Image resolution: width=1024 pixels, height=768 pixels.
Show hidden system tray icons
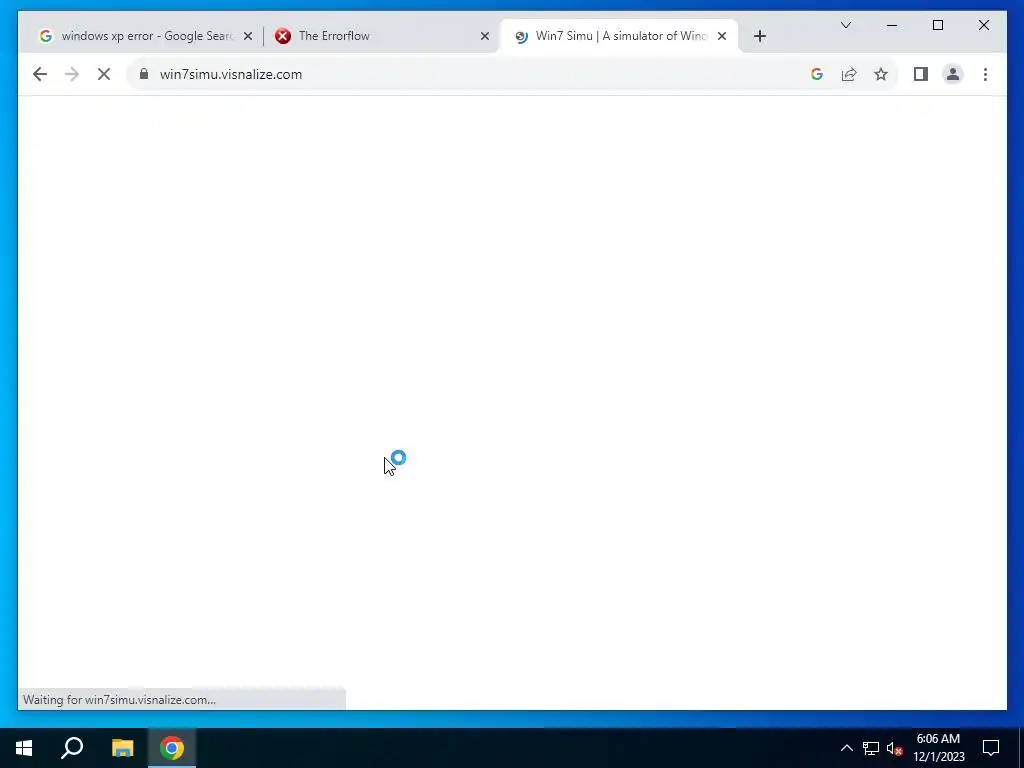tap(846, 748)
